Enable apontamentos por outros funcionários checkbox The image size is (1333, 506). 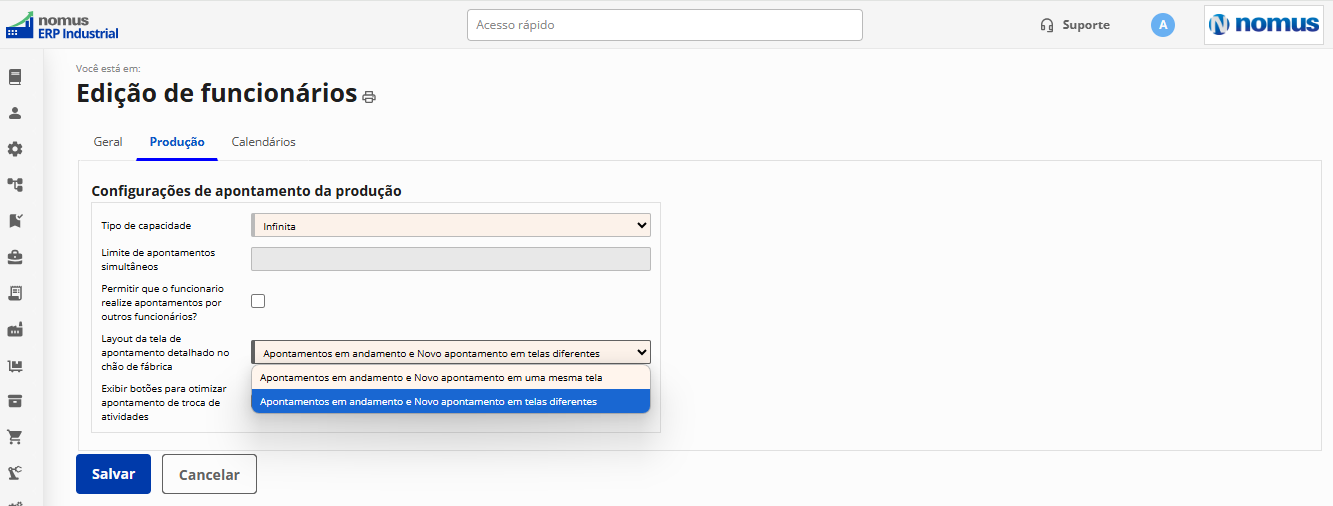258,301
